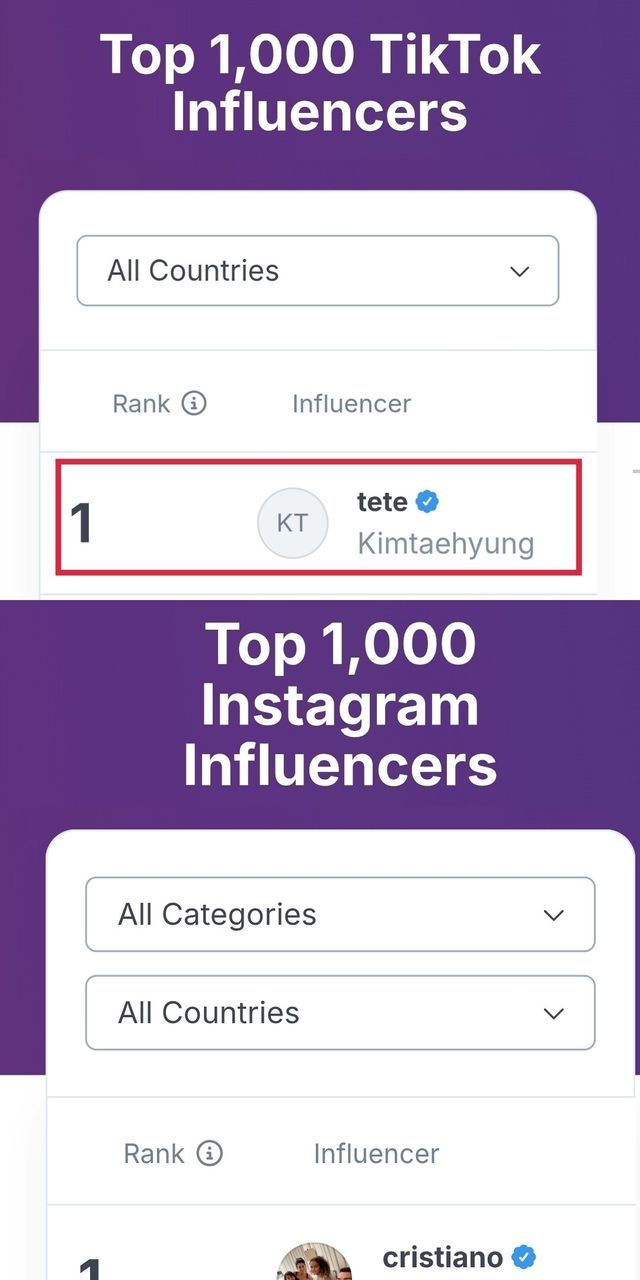Open the cristiano username link
Viewport: 640px width, 1280px height.
442,1257
